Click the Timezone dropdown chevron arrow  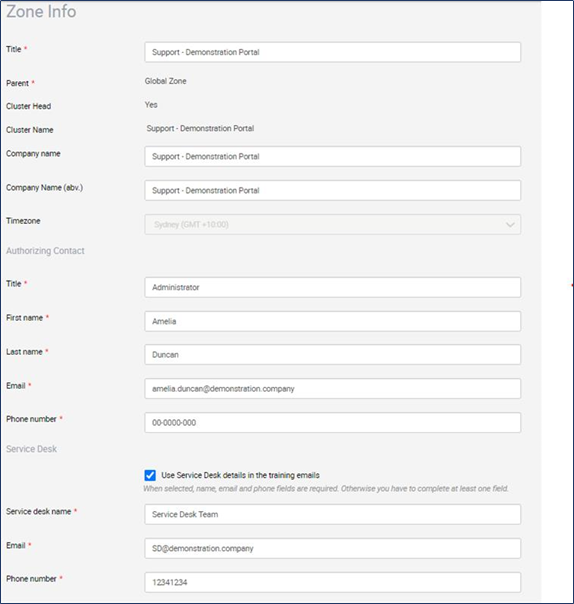tap(510, 225)
